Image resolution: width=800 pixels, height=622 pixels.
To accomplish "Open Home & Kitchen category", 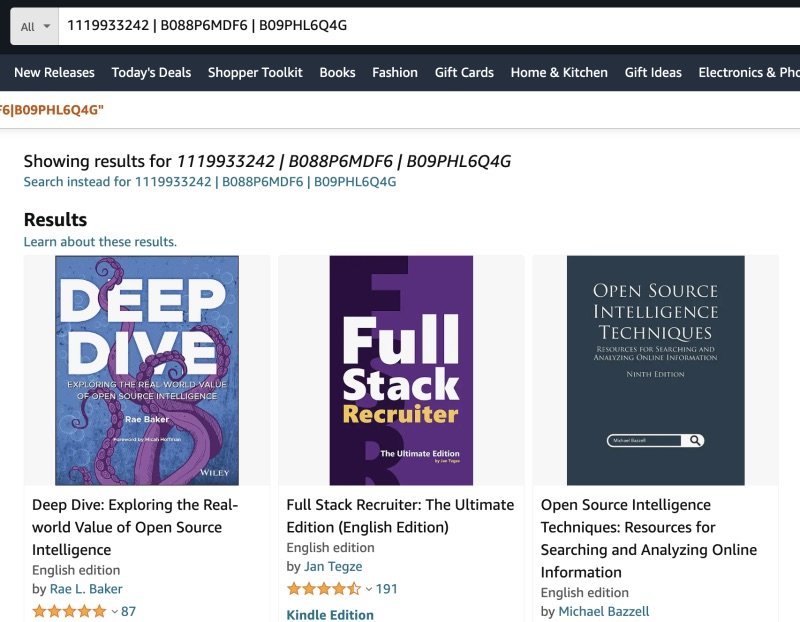I will [x=559, y=72].
